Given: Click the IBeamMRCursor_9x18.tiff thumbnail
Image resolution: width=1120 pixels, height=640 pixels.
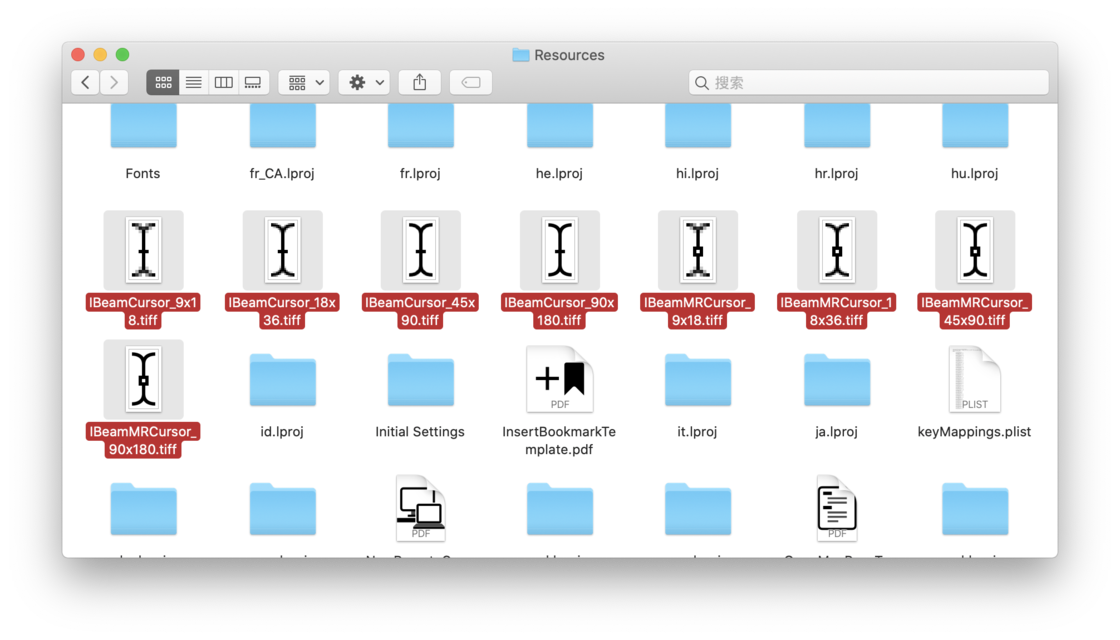Looking at the screenshot, I should click(698, 250).
